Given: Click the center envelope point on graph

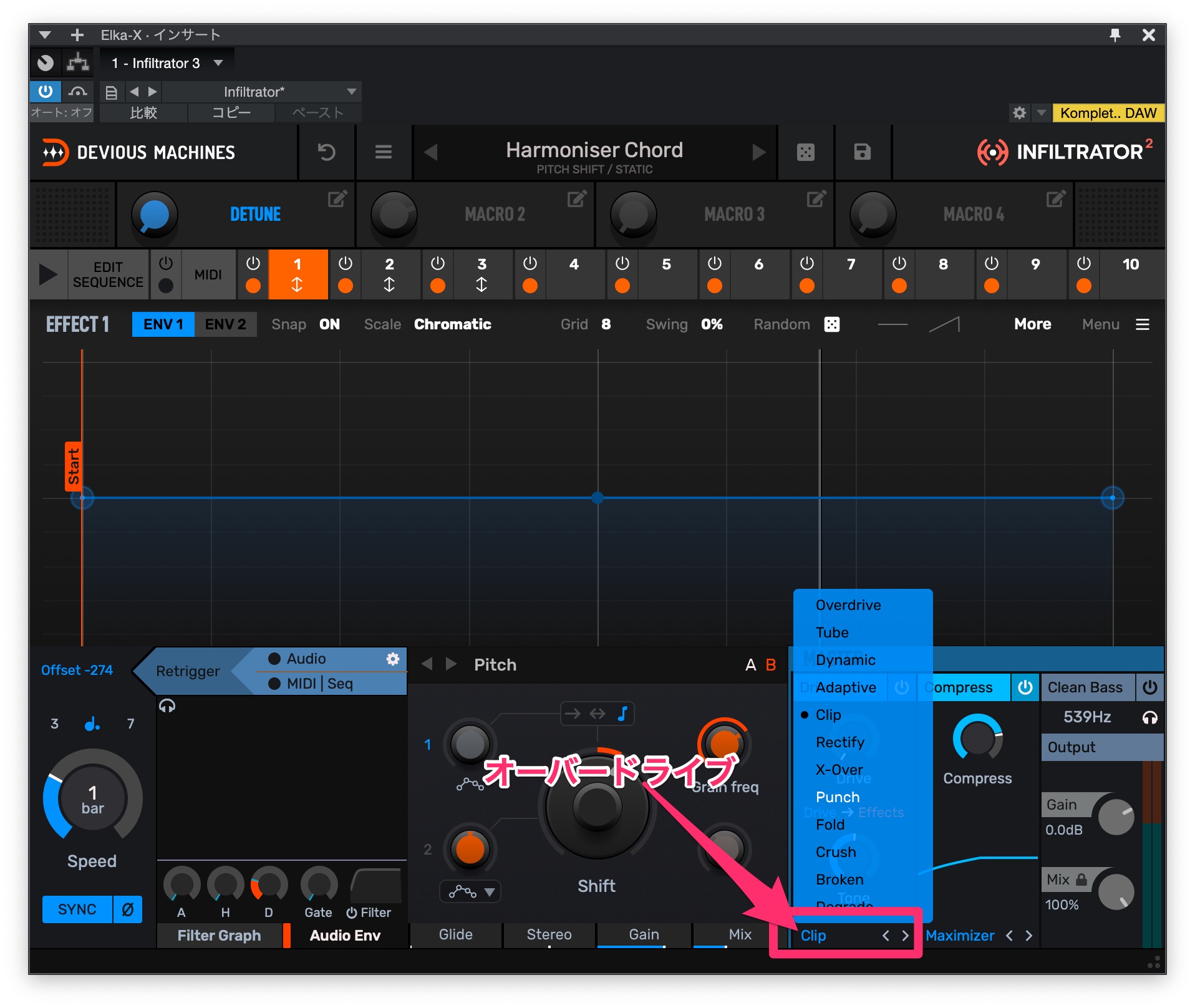Looking at the screenshot, I should pos(597,498).
